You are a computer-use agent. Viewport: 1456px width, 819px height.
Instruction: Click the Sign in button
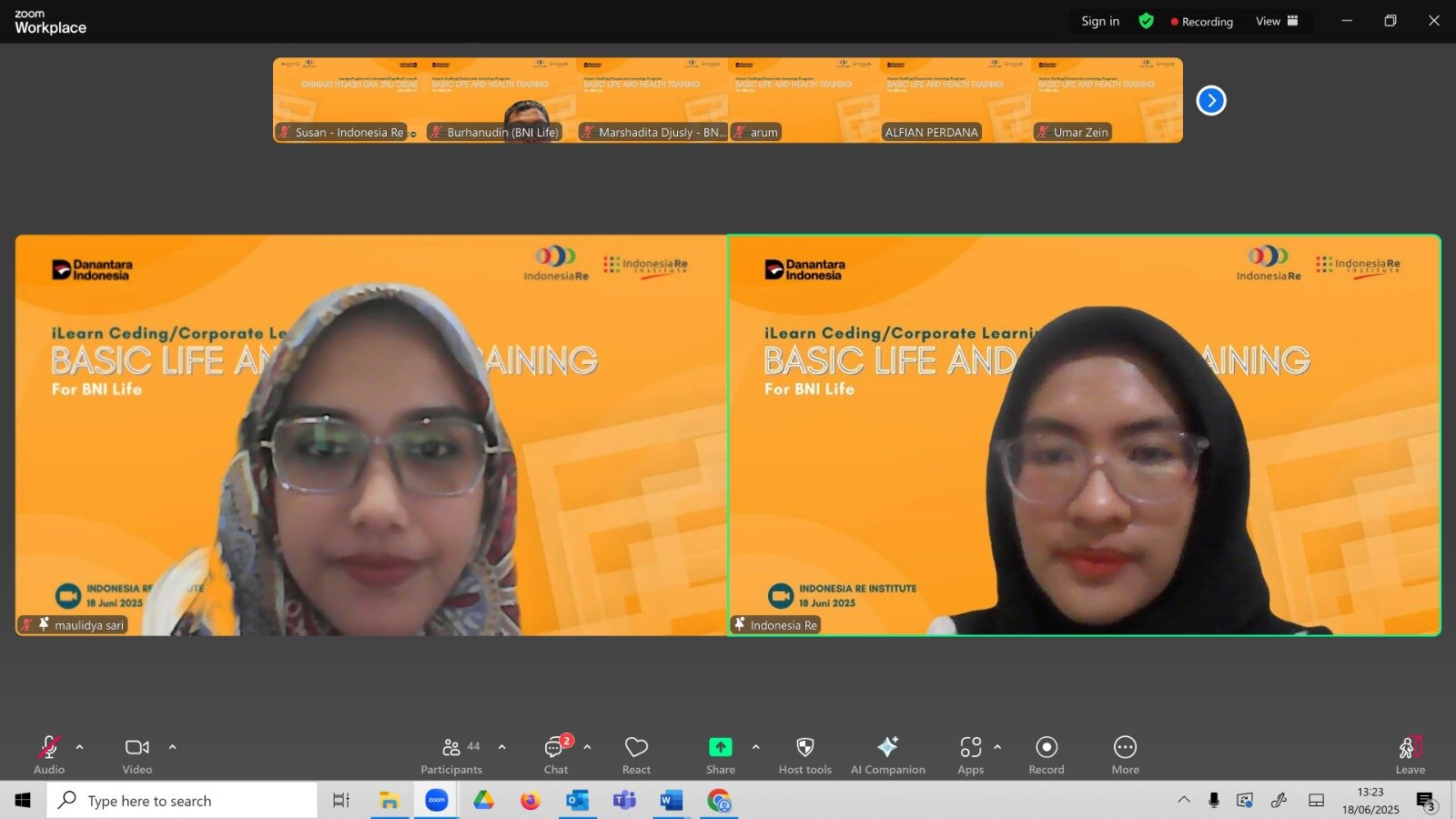(1100, 21)
